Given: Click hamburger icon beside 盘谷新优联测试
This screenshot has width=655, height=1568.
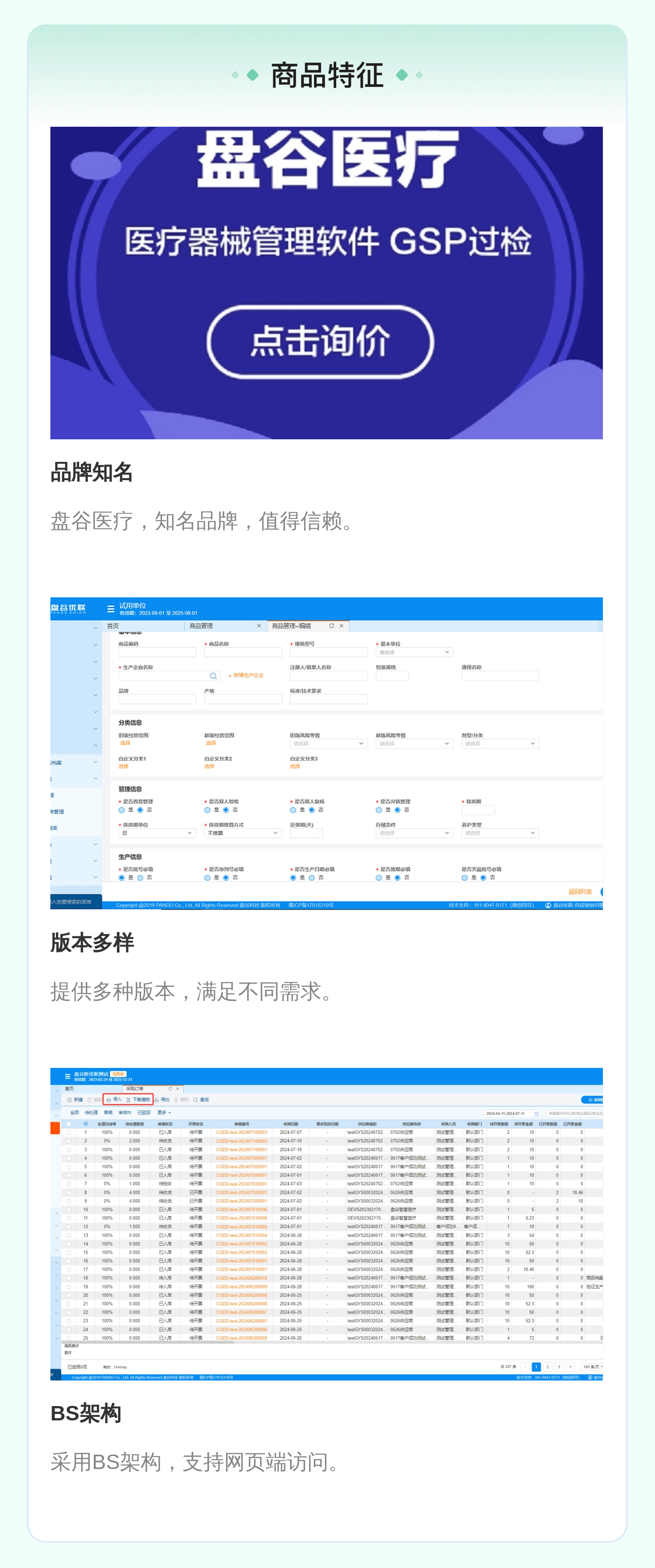Looking at the screenshot, I should [x=68, y=1077].
